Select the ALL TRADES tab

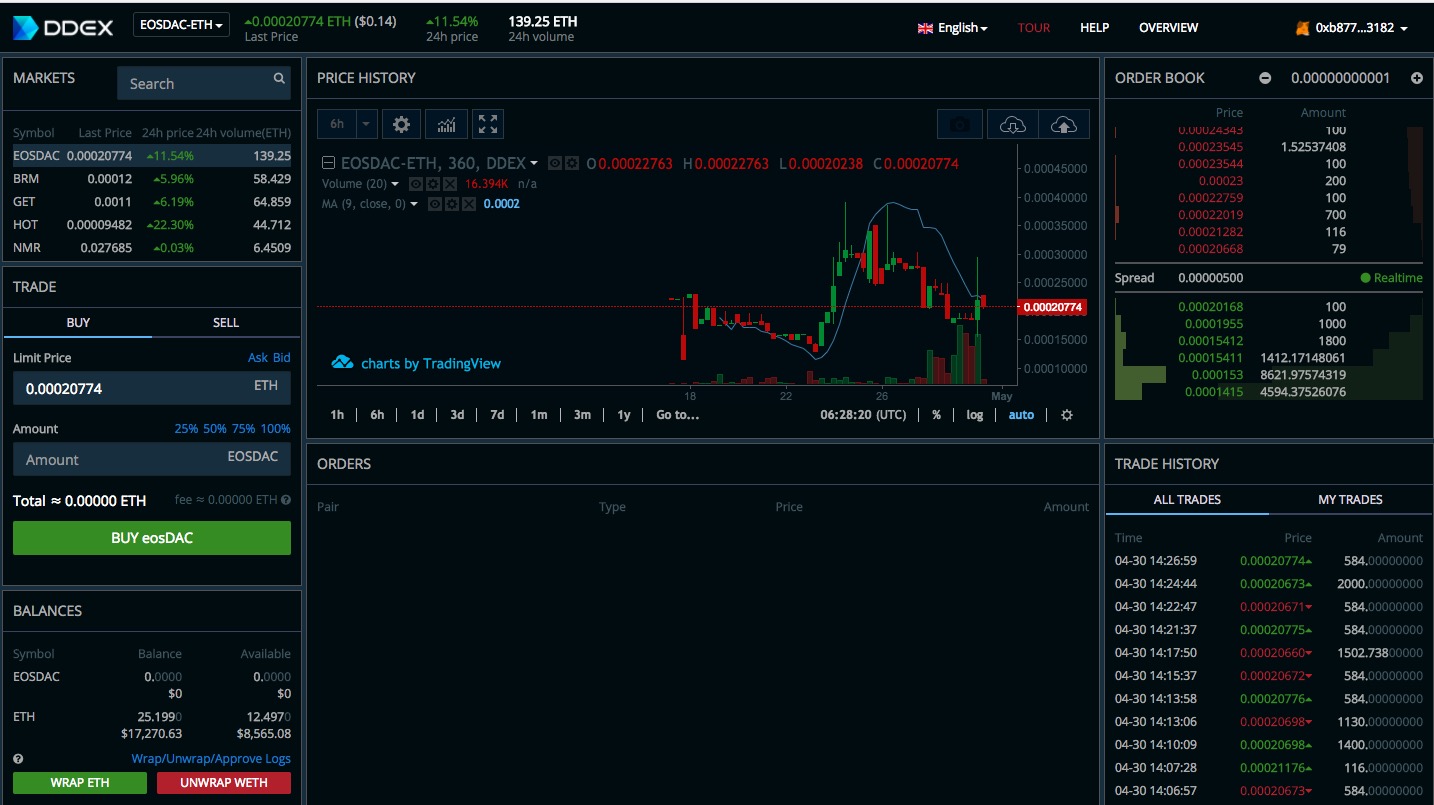(x=1187, y=500)
